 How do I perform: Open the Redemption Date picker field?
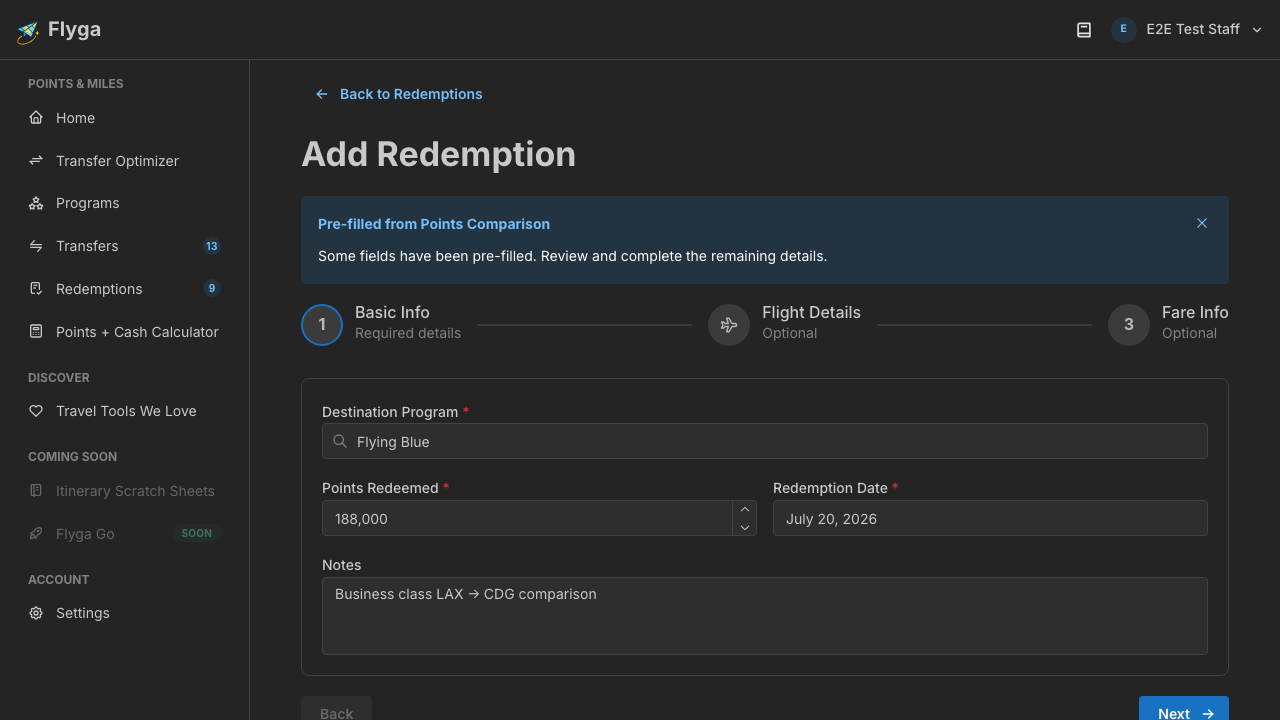point(990,518)
